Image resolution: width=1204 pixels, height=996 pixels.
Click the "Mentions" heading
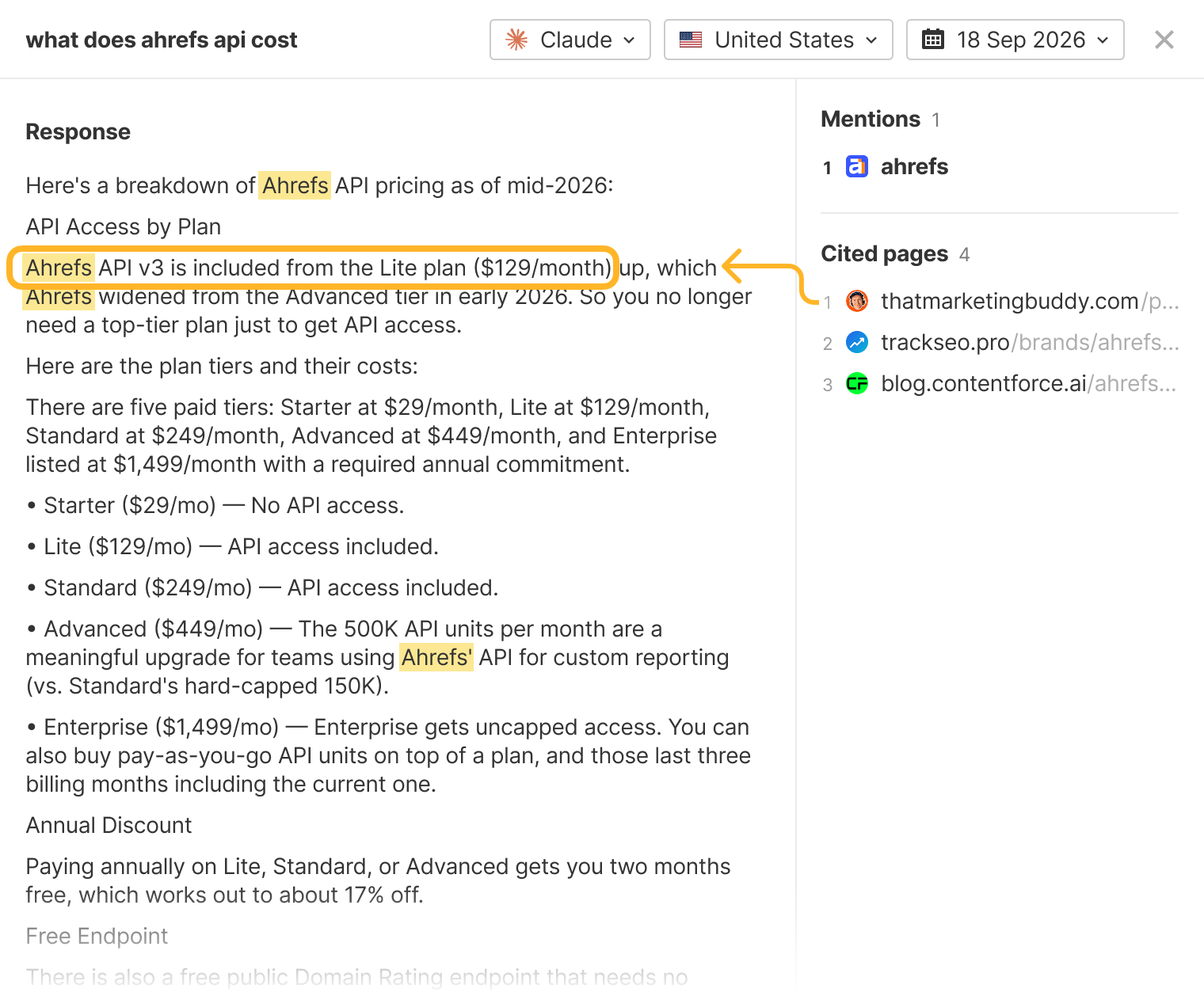coord(871,119)
